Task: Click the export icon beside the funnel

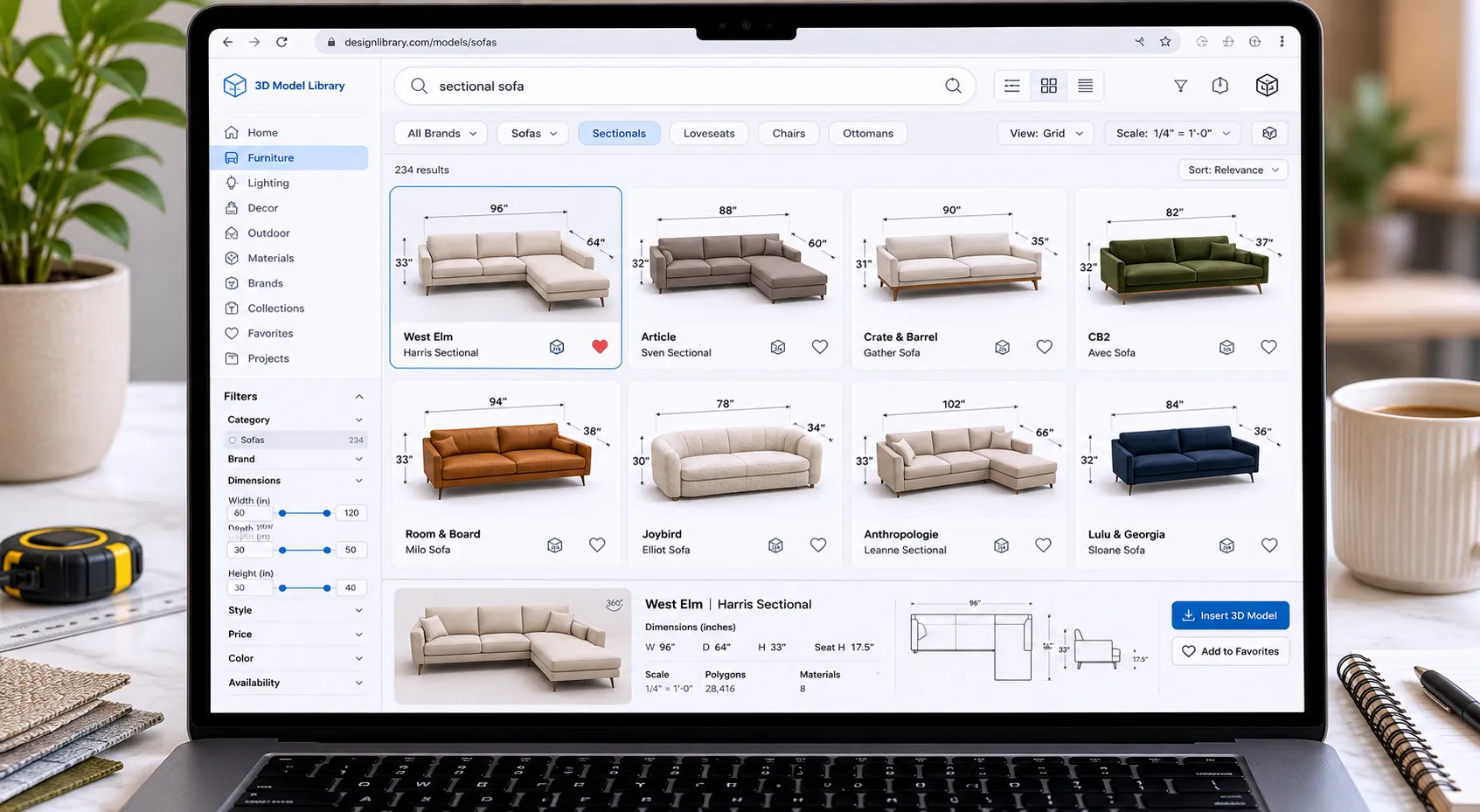Action: click(1220, 86)
